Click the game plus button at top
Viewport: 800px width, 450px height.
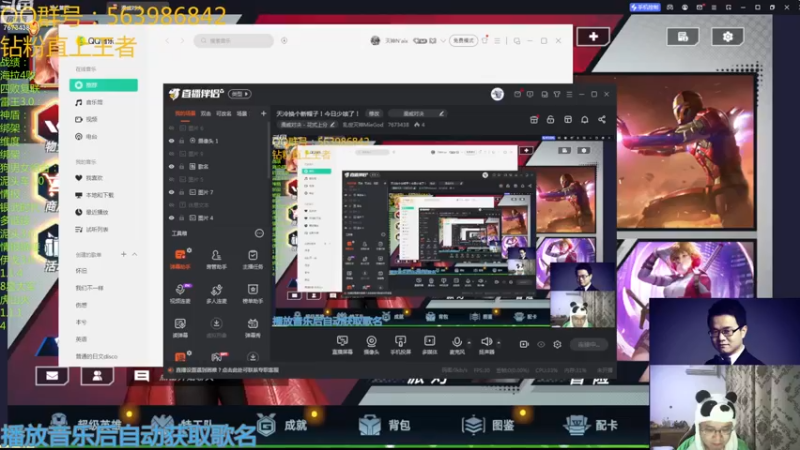593,37
